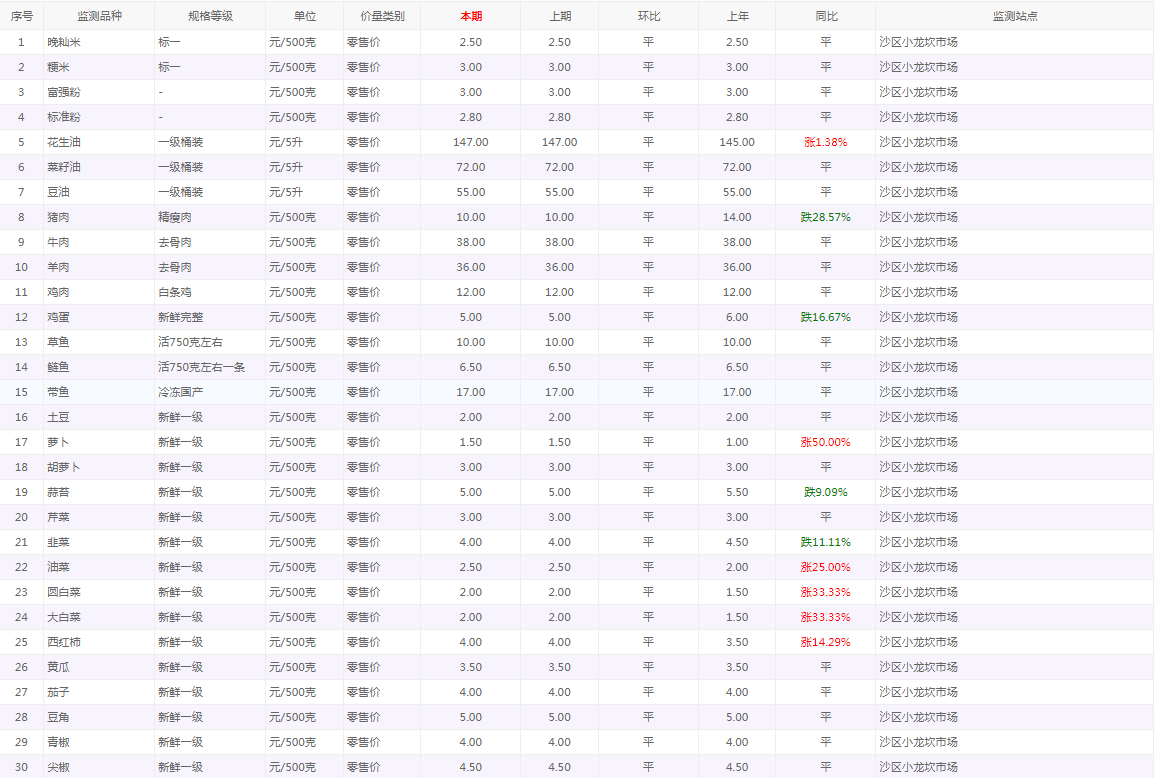Click the 本期 column header in red
This screenshot has height=778, width=1154.
click(470, 16)
